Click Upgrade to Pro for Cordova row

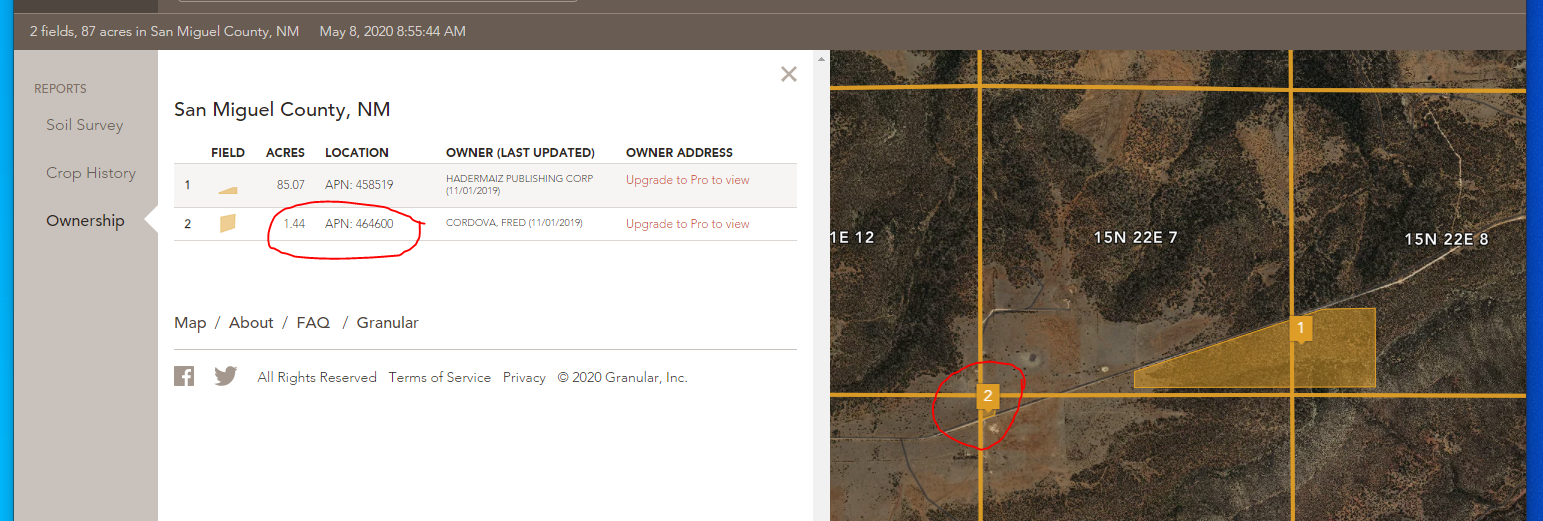[687, 224]
